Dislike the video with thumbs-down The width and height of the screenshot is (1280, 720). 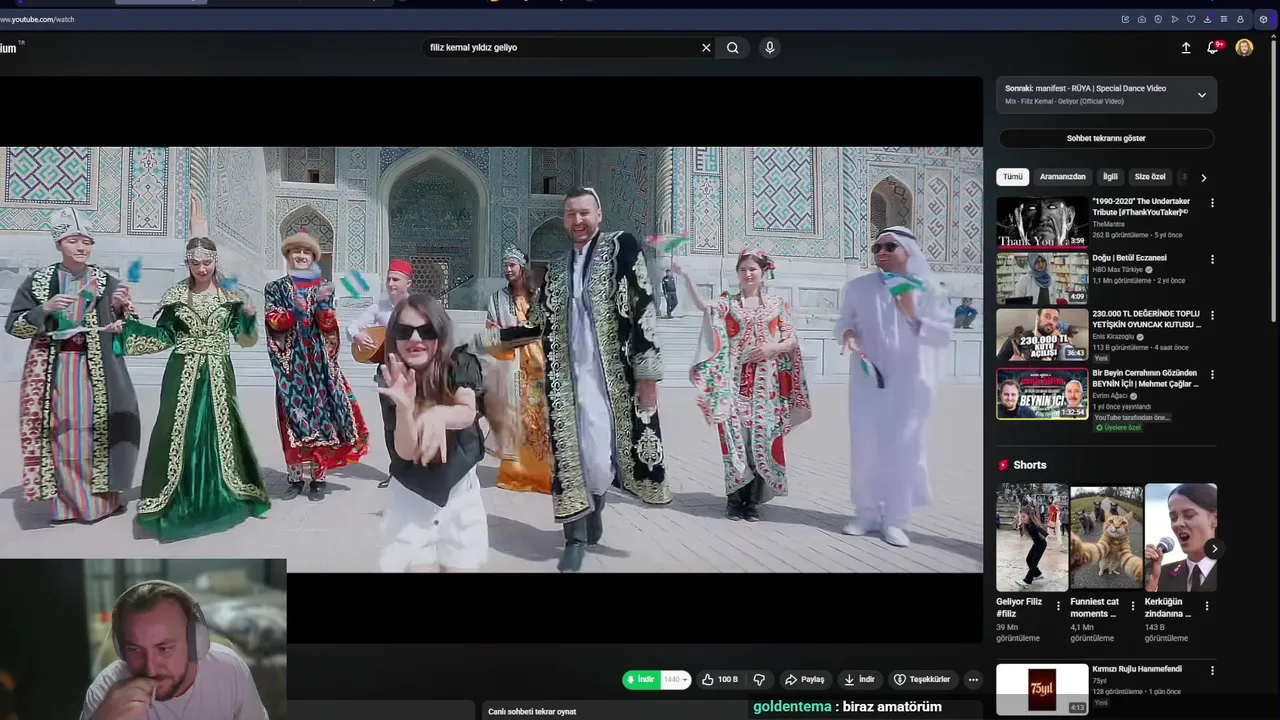(x=759, y=680)
